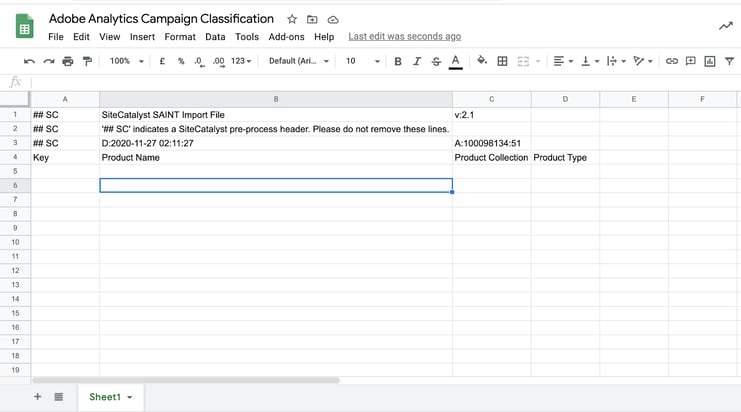This screenshot has height=412, width=741.
Task: Click the filter icon
Action: 729,61
